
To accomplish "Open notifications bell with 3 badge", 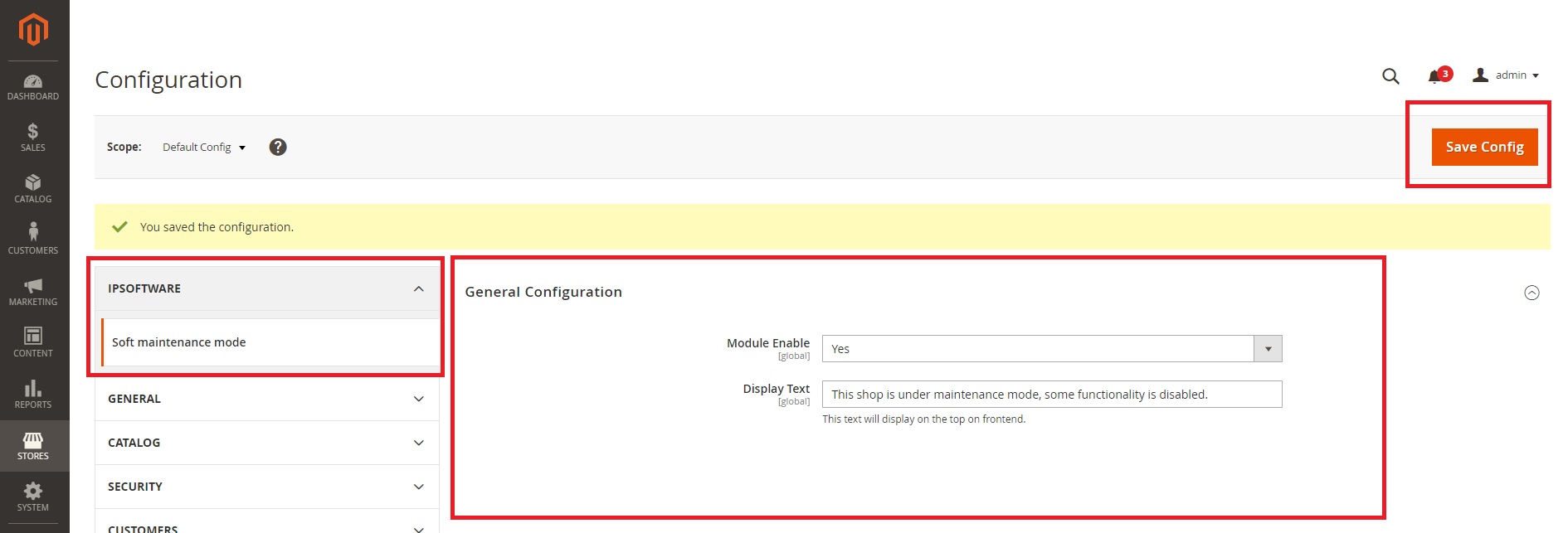I will (1439, 75).
